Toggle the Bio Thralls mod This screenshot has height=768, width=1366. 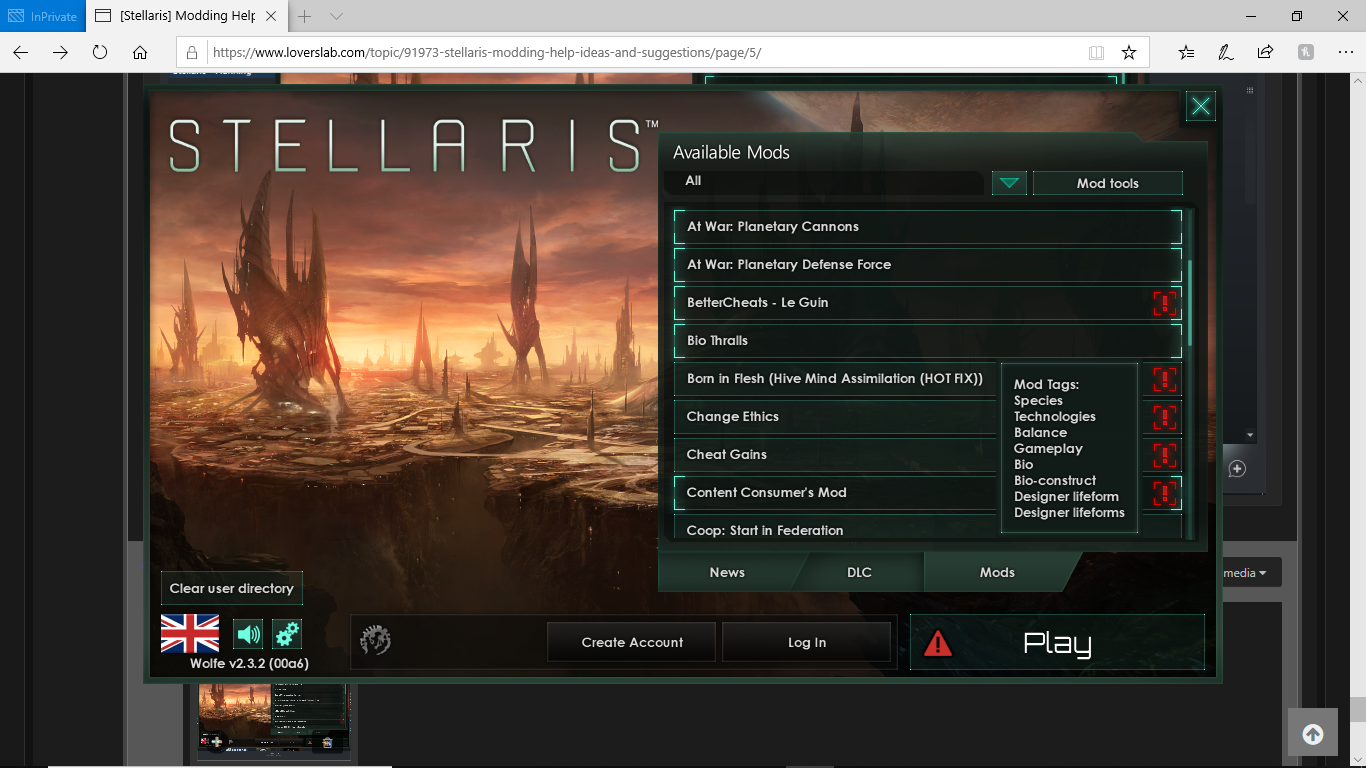click(928, 341)
